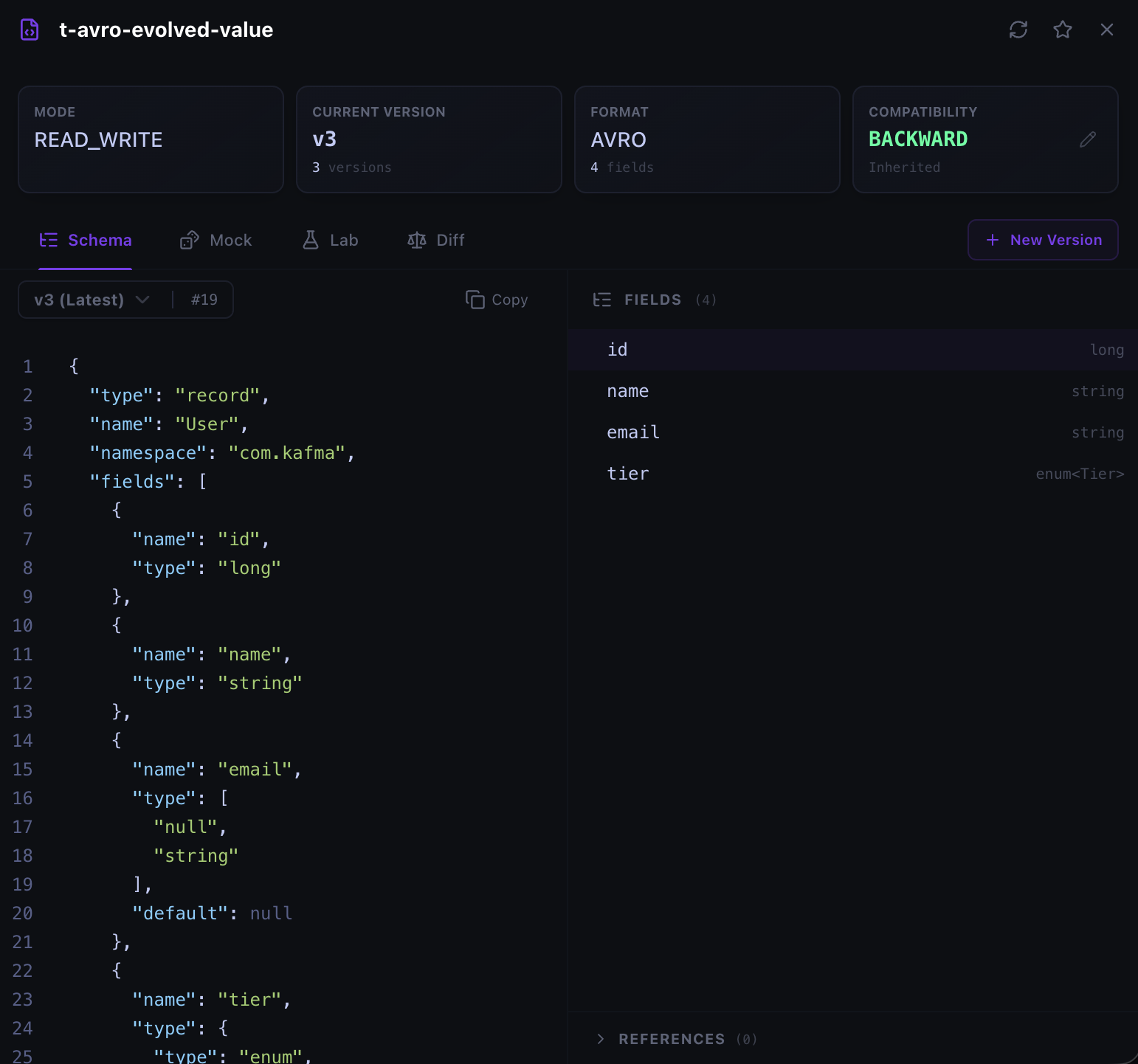
Task: Click the '3 versions' count text
Action: tap(351, 167)
